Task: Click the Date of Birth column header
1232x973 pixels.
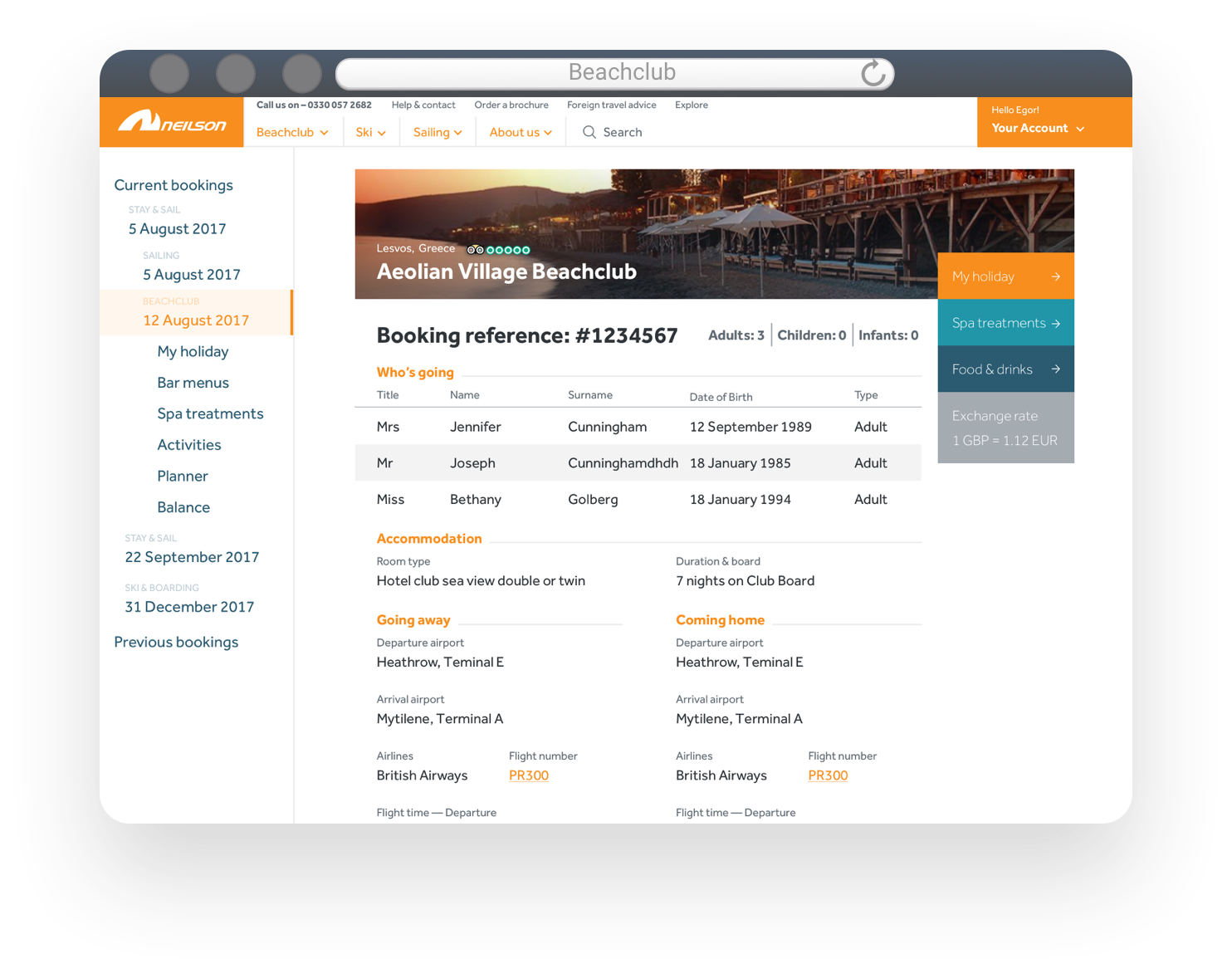Action: pyautogui.click(x=721, y=397)
